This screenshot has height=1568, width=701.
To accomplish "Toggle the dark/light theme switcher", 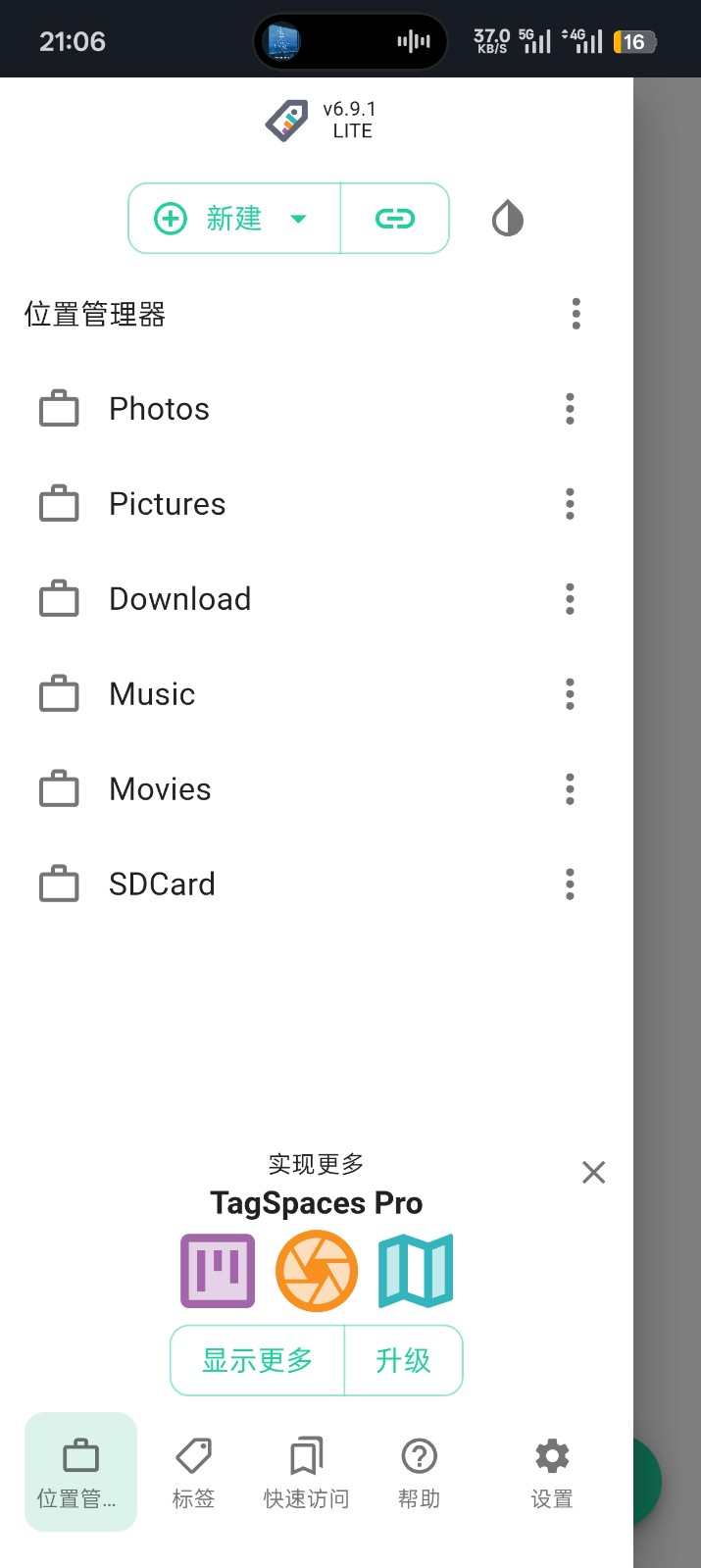I will (507, 219).
